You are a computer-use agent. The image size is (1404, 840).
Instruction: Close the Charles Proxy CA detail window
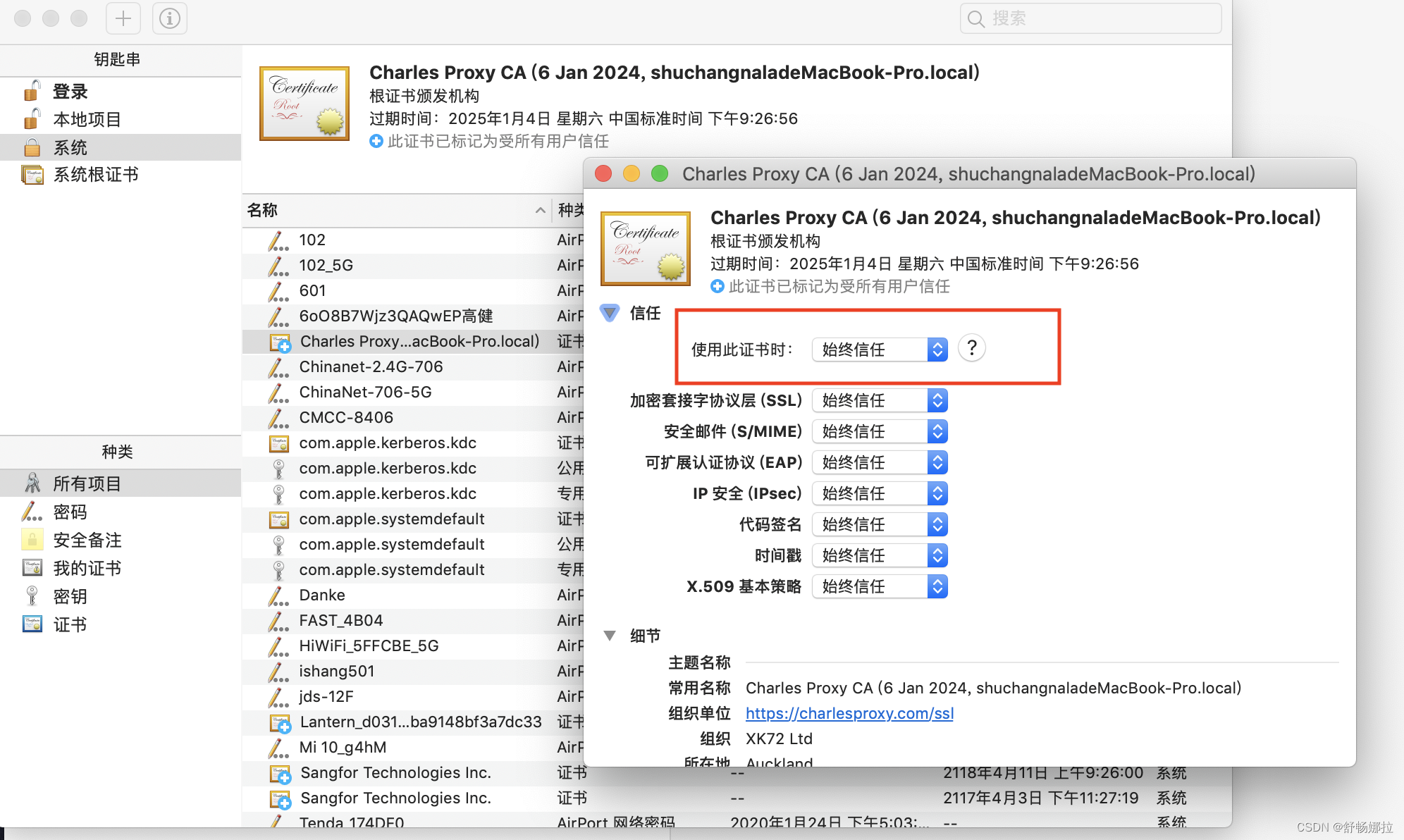(x=603, y=173)
